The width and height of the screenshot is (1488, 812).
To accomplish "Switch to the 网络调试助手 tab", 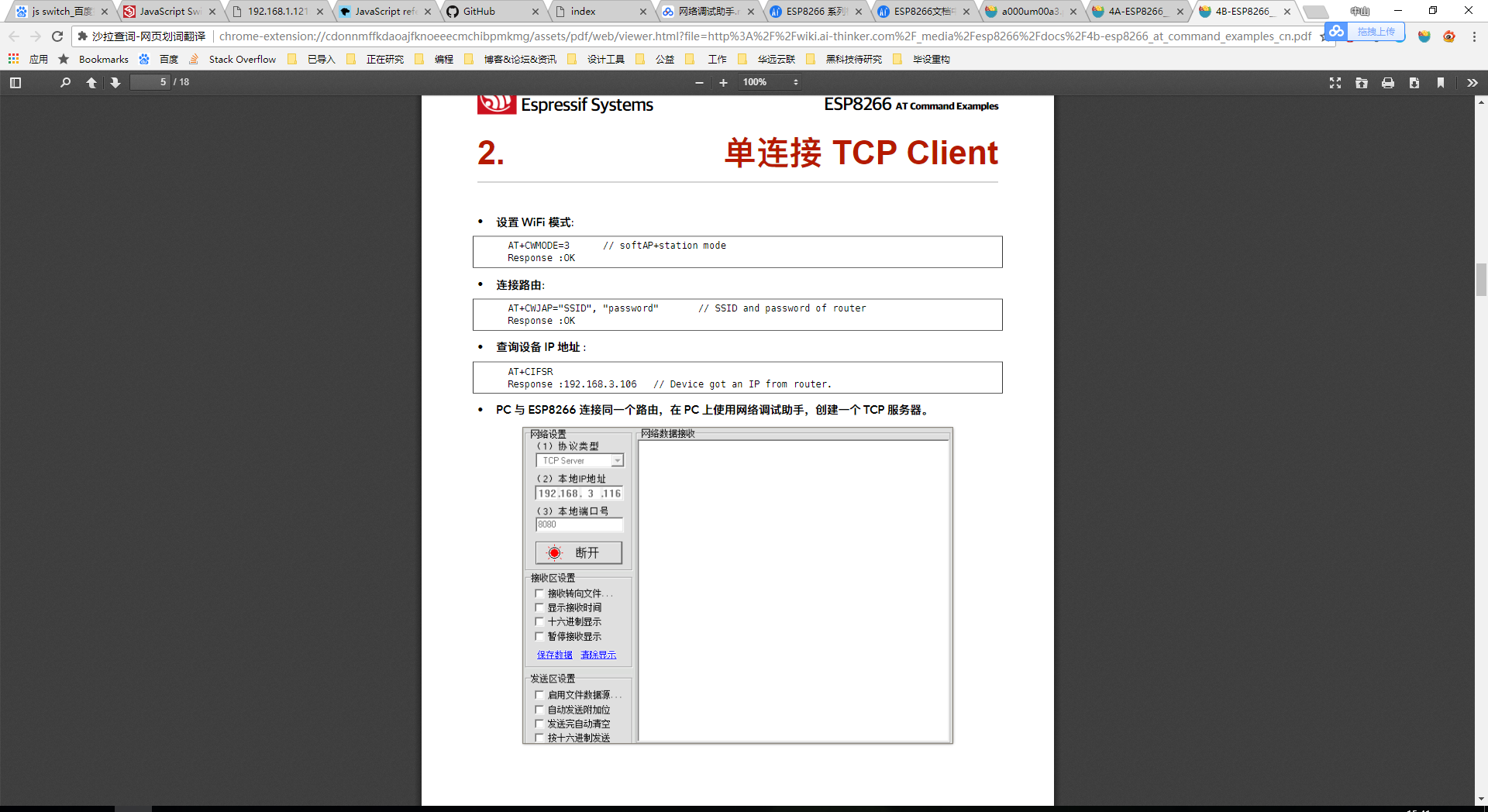I will click(707, 12).
